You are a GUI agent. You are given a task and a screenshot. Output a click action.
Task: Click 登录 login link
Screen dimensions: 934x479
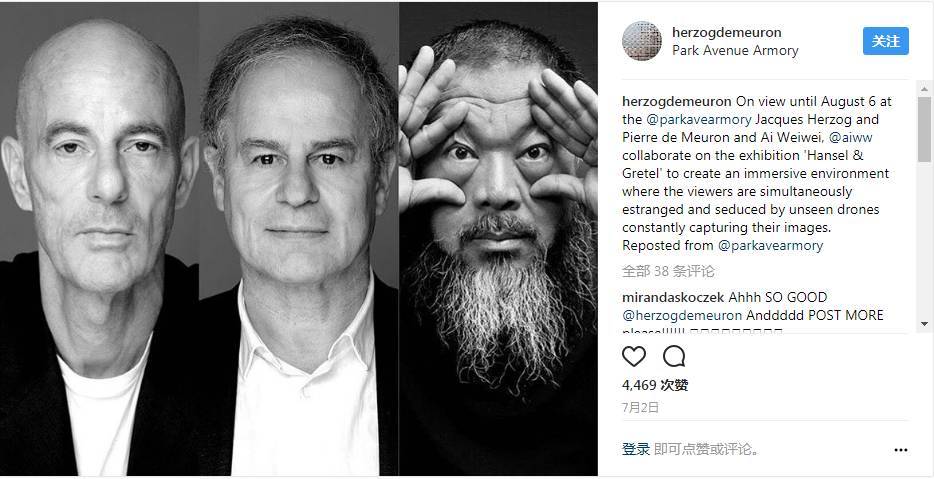636,449
